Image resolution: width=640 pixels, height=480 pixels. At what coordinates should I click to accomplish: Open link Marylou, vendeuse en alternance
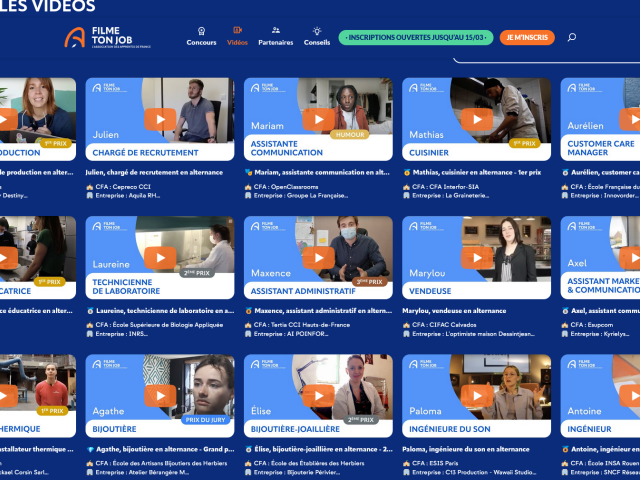[454, 311]
